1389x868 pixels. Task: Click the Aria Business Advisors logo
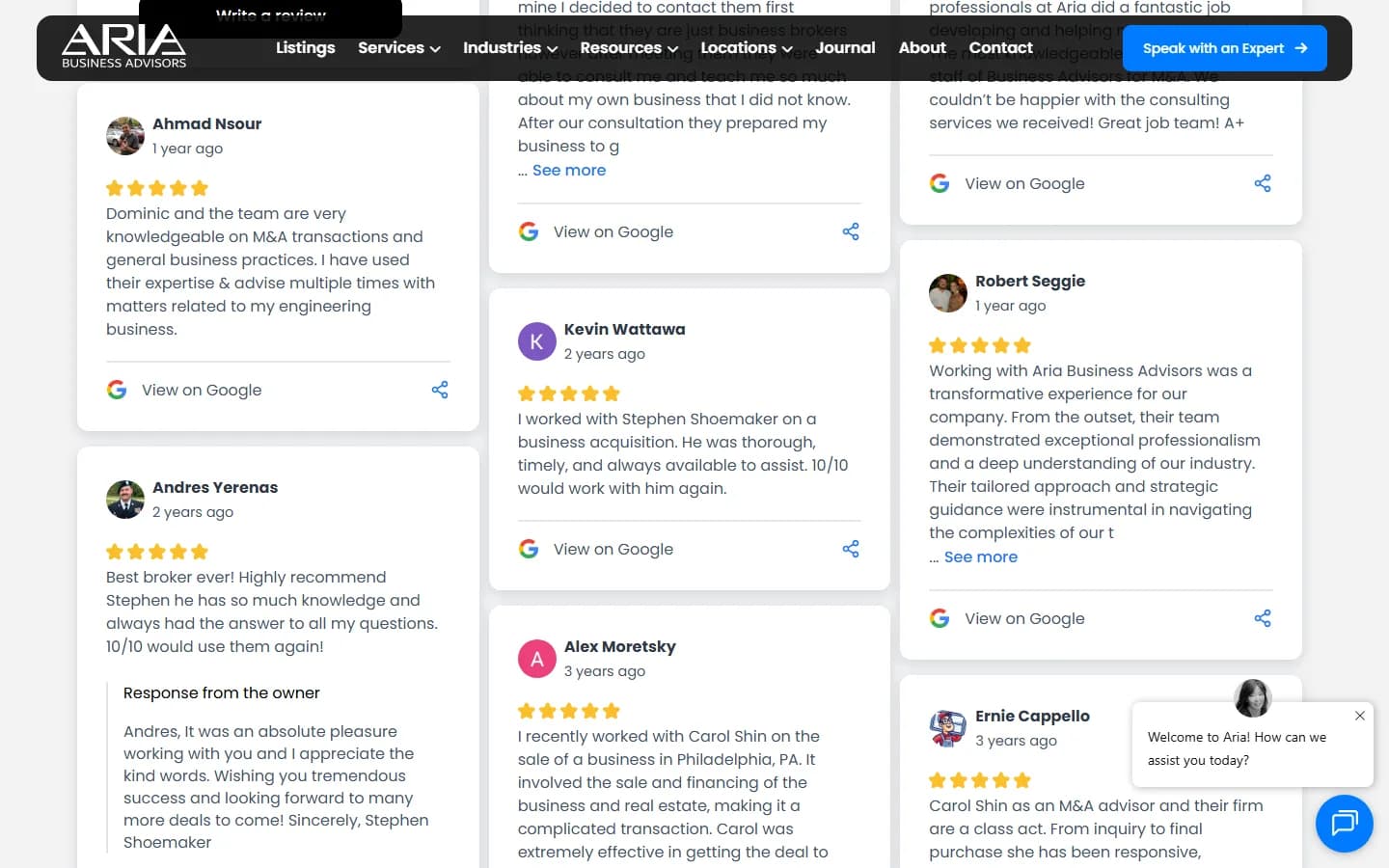coord(123,46)
